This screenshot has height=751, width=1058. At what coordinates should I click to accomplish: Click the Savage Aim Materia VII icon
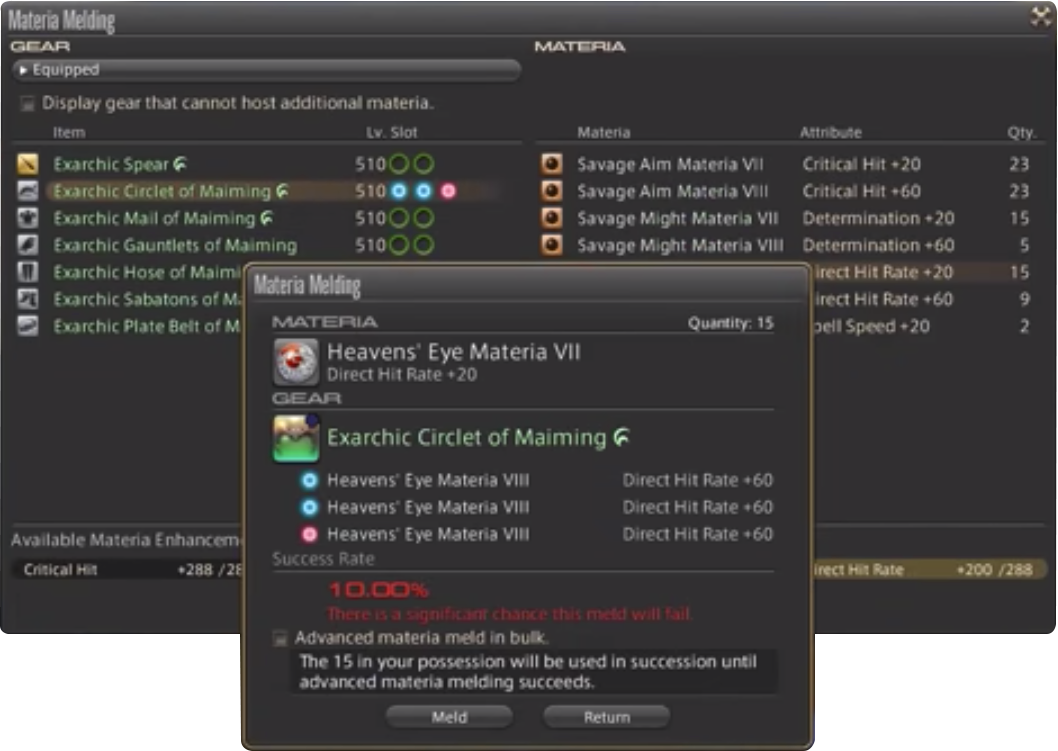tap(552, 164)
